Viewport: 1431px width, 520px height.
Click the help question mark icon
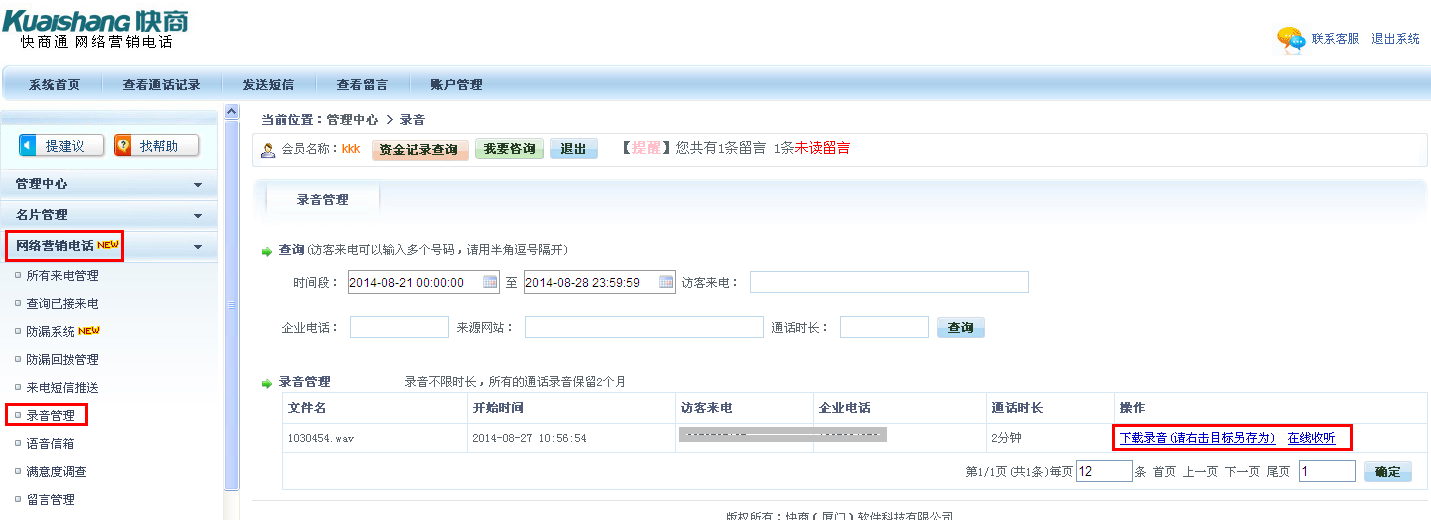tap(124, 146)
